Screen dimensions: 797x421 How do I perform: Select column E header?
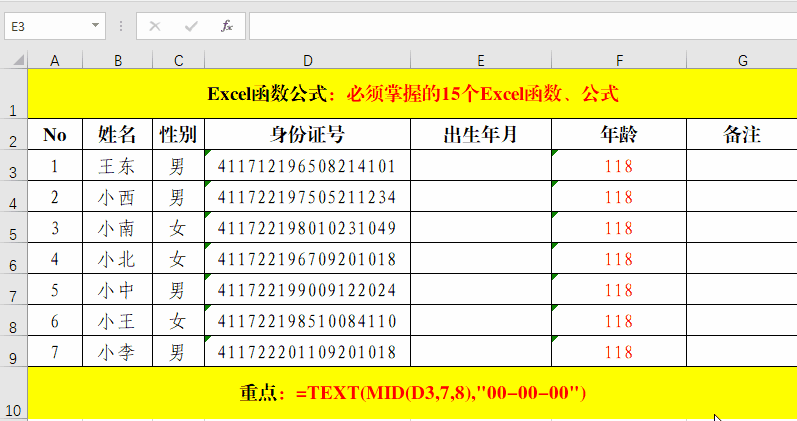click(481, 61)
